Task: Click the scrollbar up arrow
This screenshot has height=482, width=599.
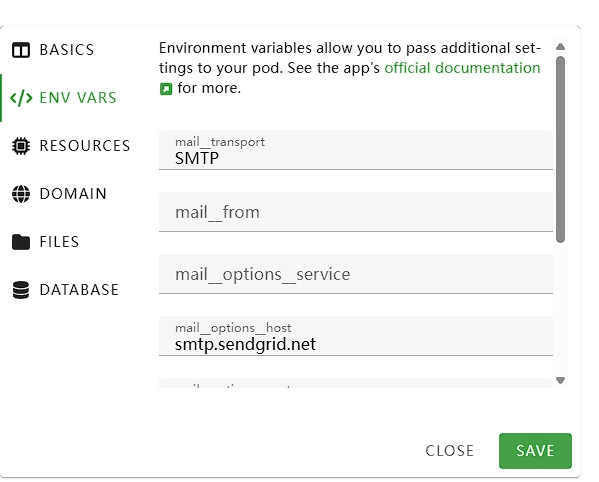Action: [x=560, y=47]
